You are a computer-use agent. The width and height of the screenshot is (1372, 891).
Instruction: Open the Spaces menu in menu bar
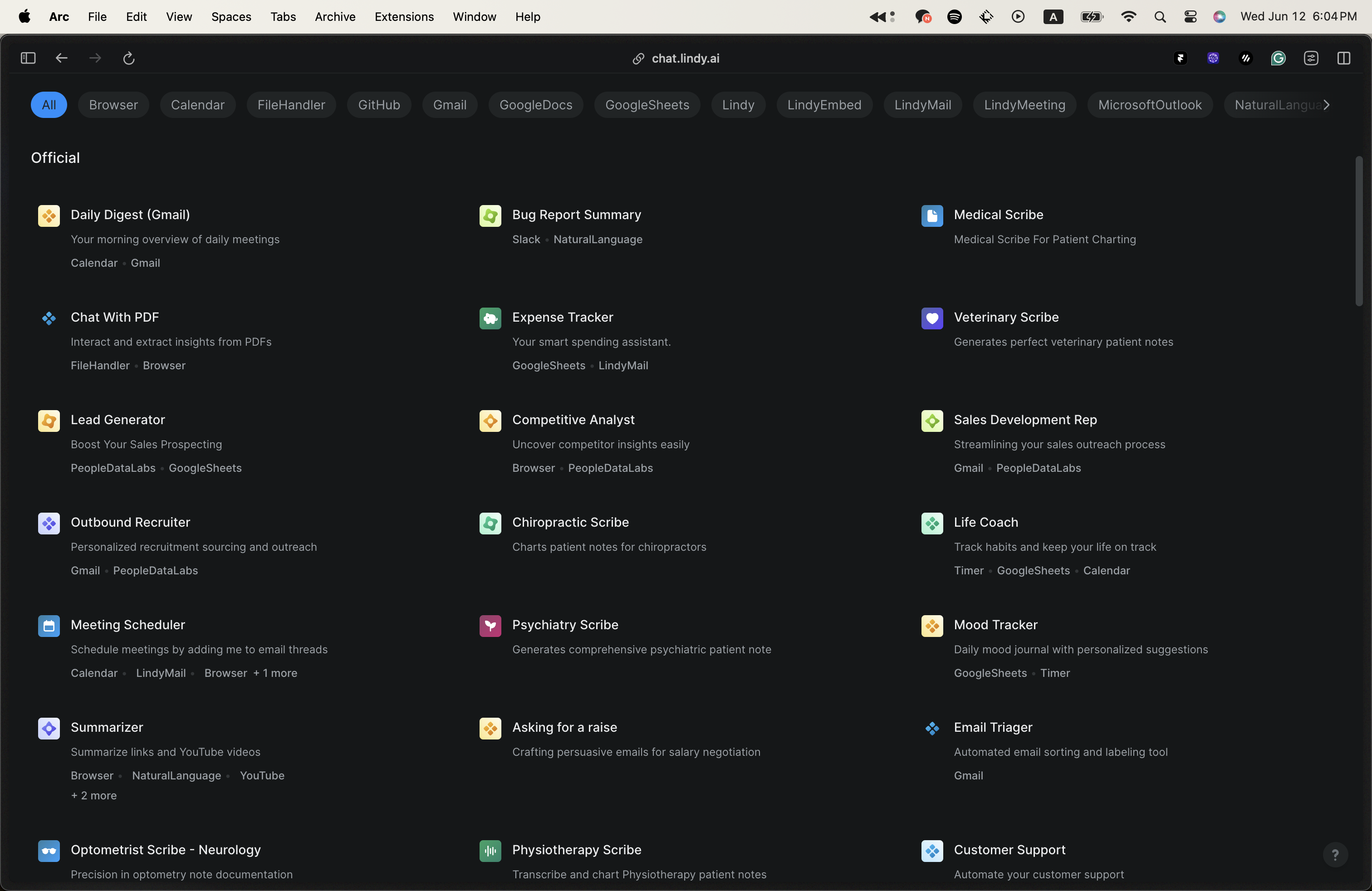pyautogui.click(x=231, y=17)
